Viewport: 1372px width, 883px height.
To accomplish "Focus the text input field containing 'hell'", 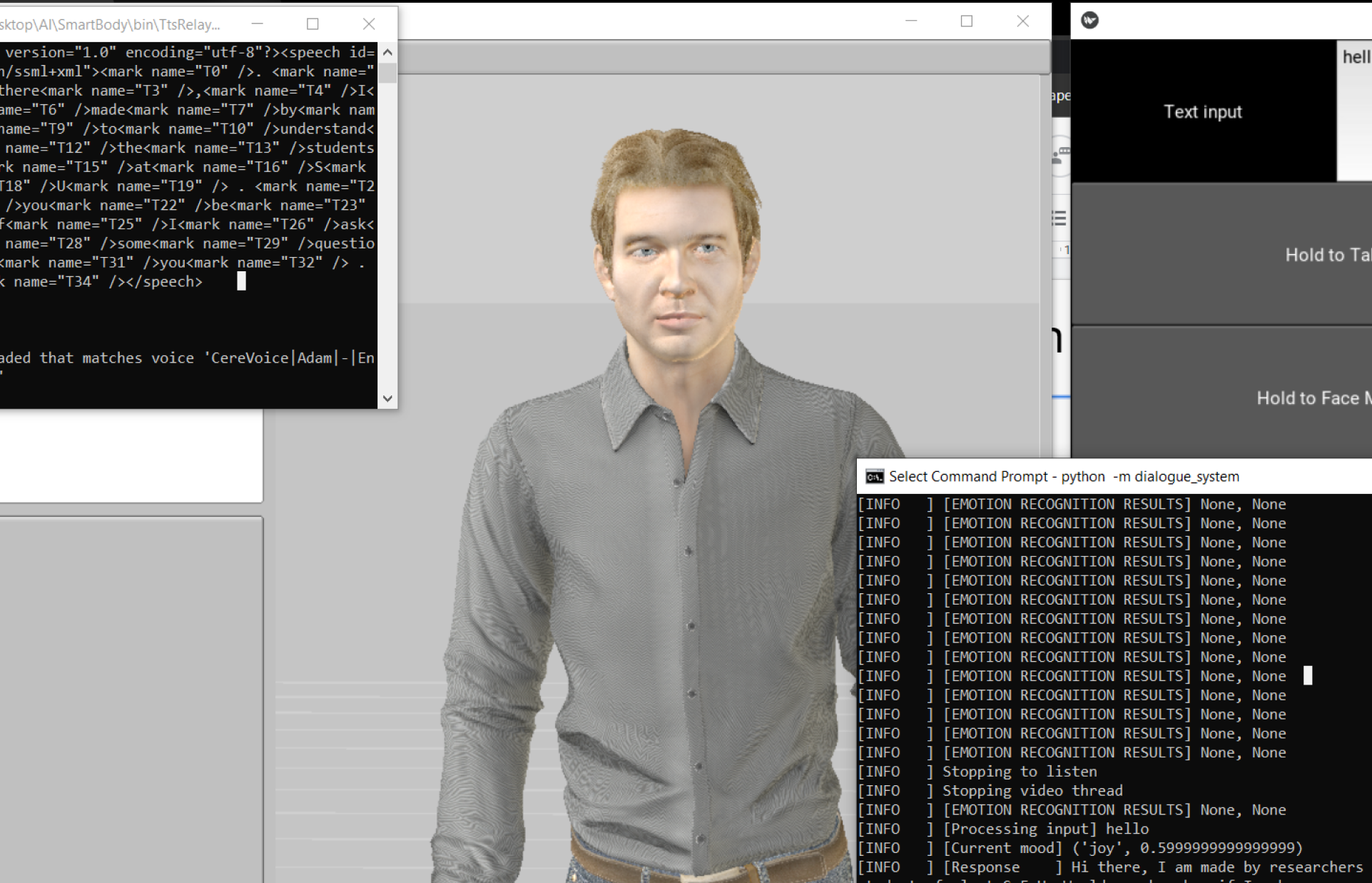I will coord(1354,111).
